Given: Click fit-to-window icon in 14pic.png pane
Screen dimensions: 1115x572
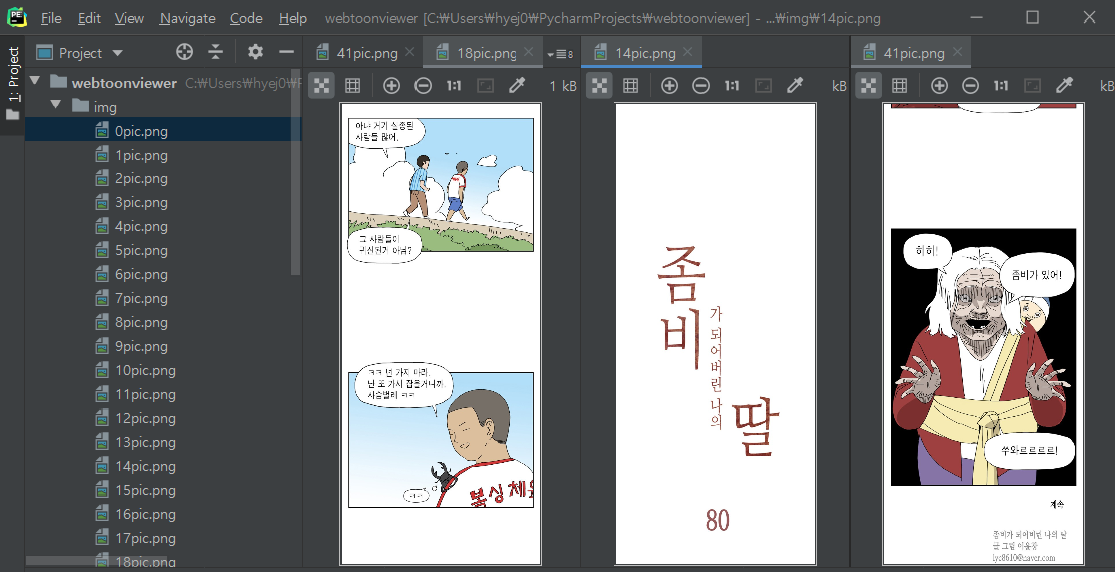Looking at the screenshot, I should click(x=763, y=86).
